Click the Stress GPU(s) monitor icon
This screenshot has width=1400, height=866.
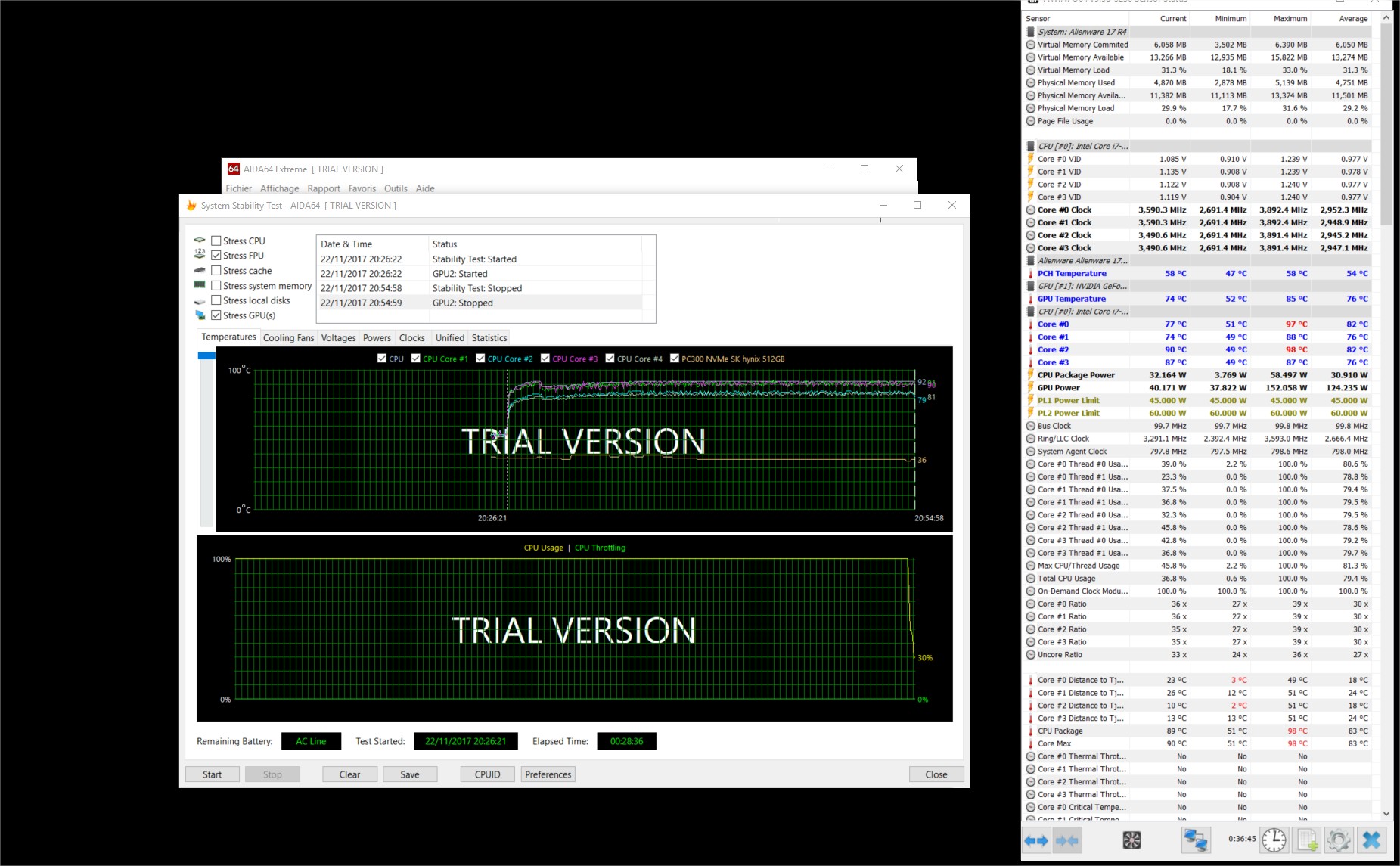[x=200, y=315]
